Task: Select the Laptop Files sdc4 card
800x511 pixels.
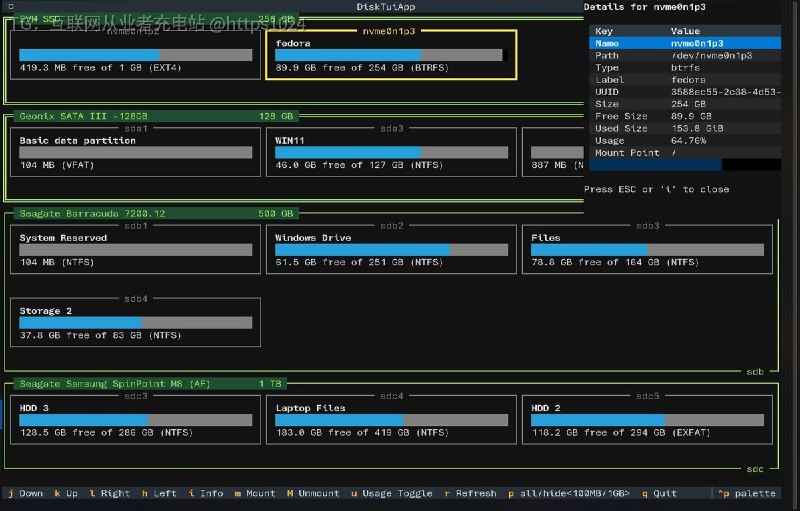Action: (x=391, y=420)
